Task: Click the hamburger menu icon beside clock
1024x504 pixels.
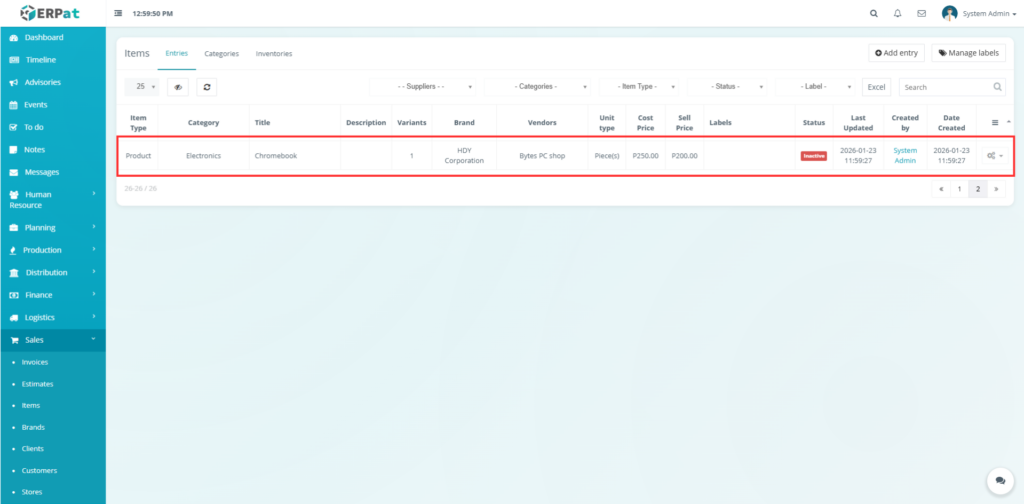Action: point(119,14)
